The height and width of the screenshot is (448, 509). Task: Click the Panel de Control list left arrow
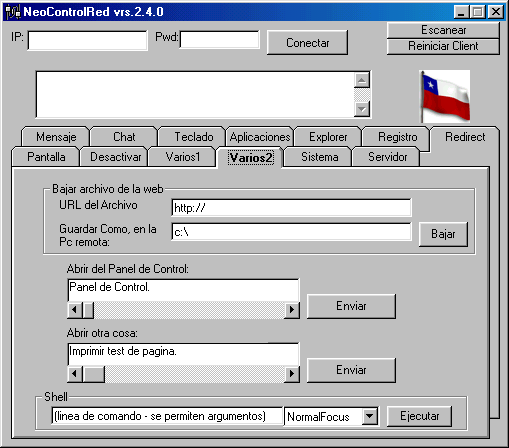pyautogui.click(x=75, y=310)
